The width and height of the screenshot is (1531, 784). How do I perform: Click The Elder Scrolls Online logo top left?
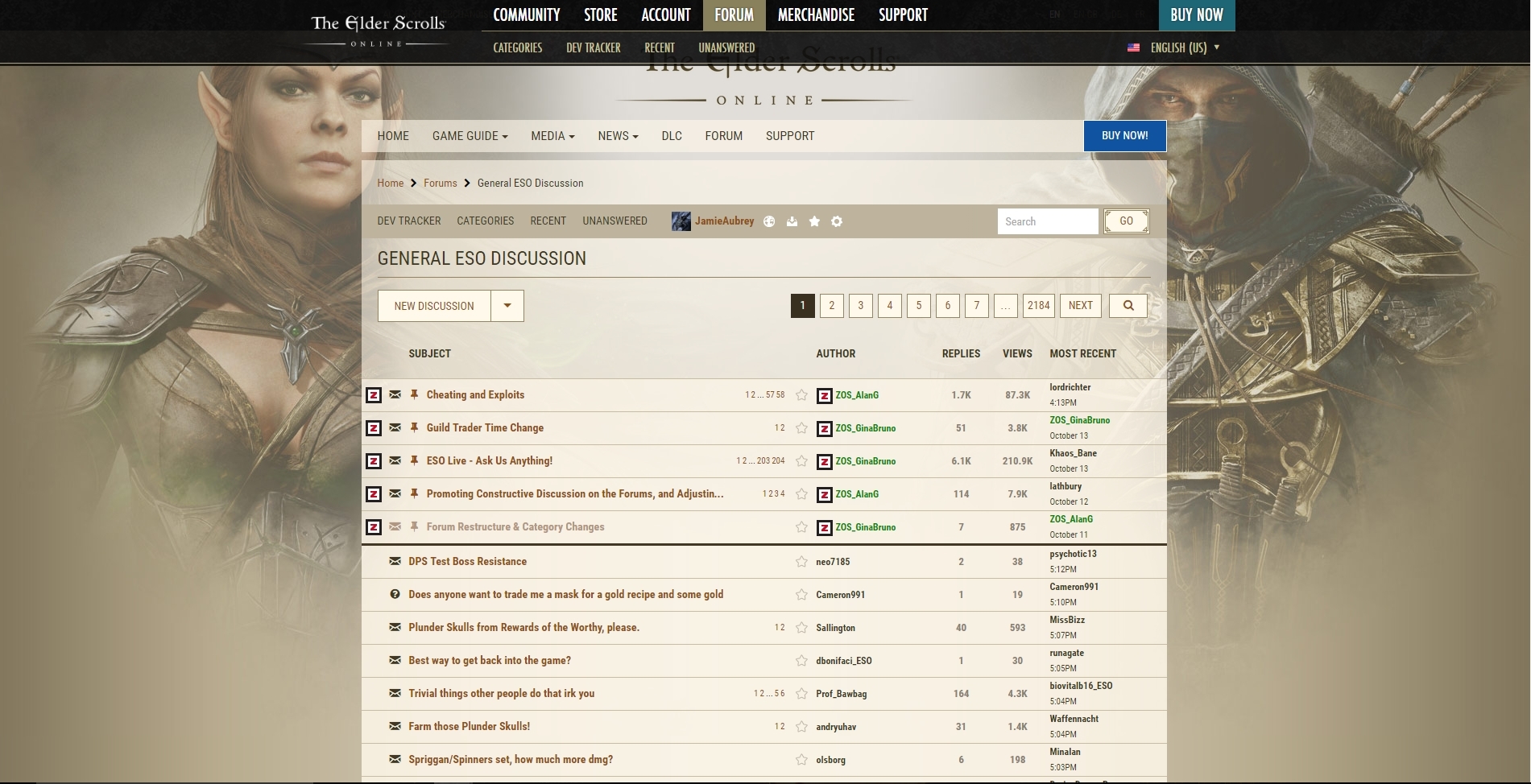378,30
